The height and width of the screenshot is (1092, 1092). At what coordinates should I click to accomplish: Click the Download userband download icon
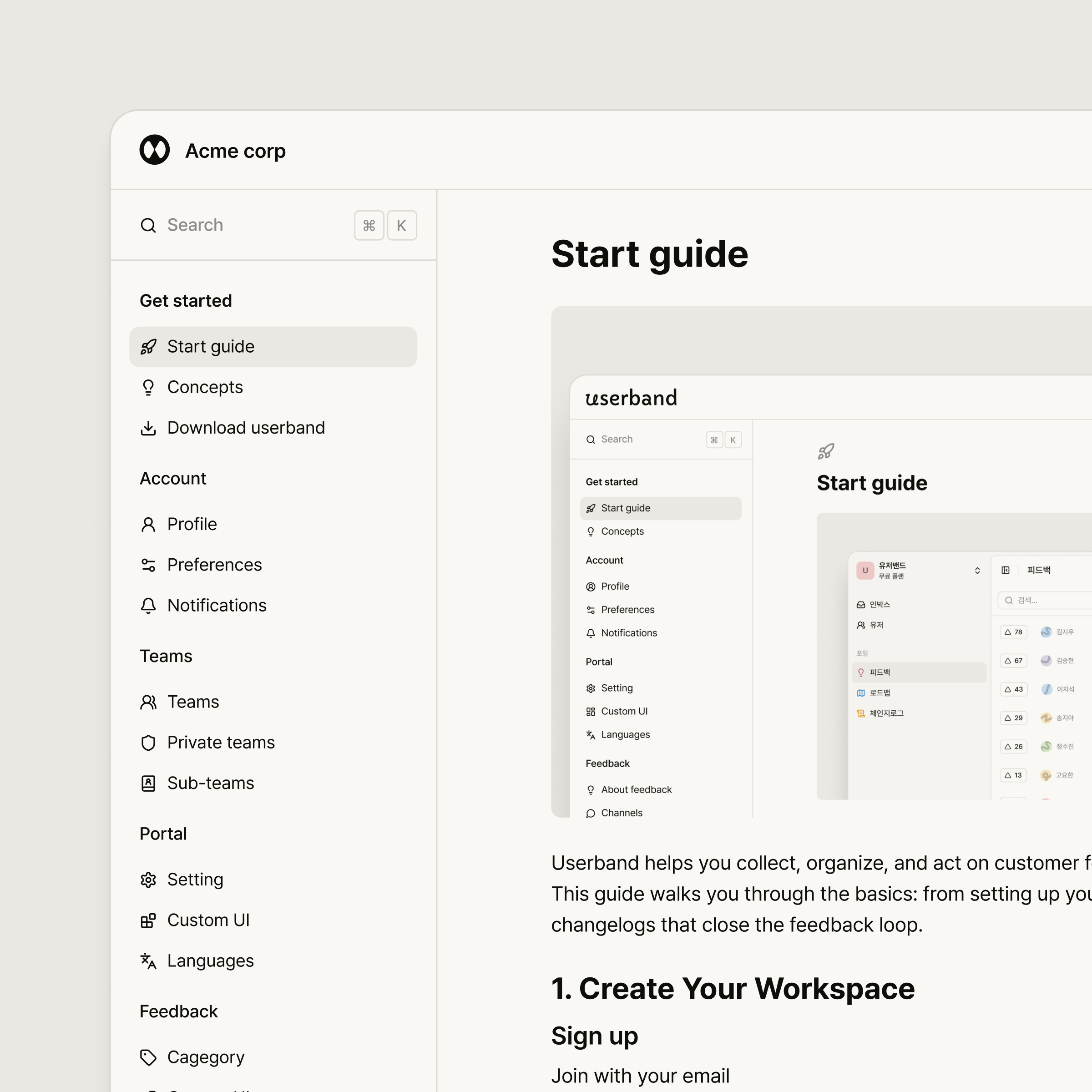[148, 428]
